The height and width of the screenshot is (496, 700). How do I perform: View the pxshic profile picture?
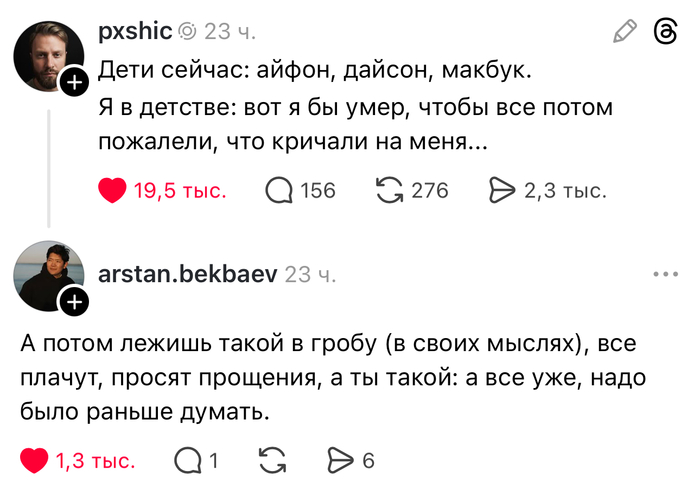[x=46, y=55]
